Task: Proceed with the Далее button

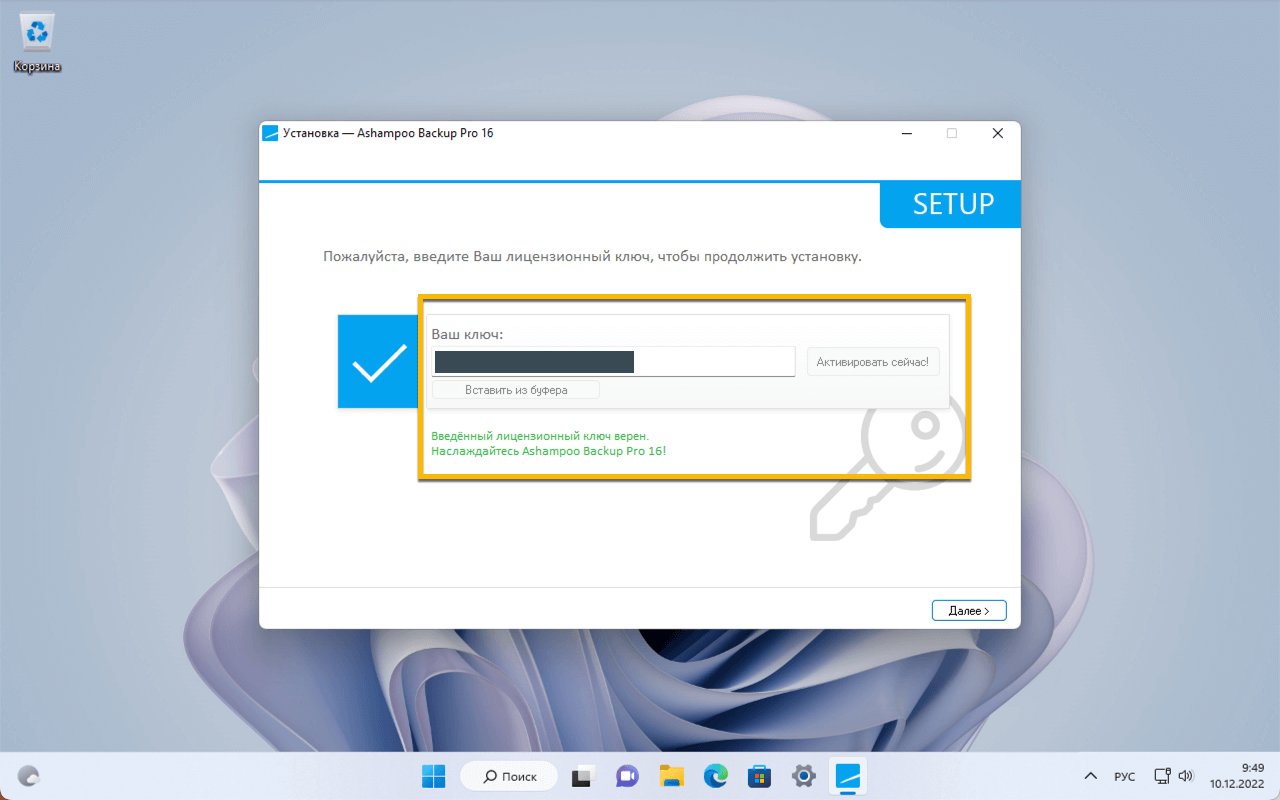Action: tap(968, 610)
